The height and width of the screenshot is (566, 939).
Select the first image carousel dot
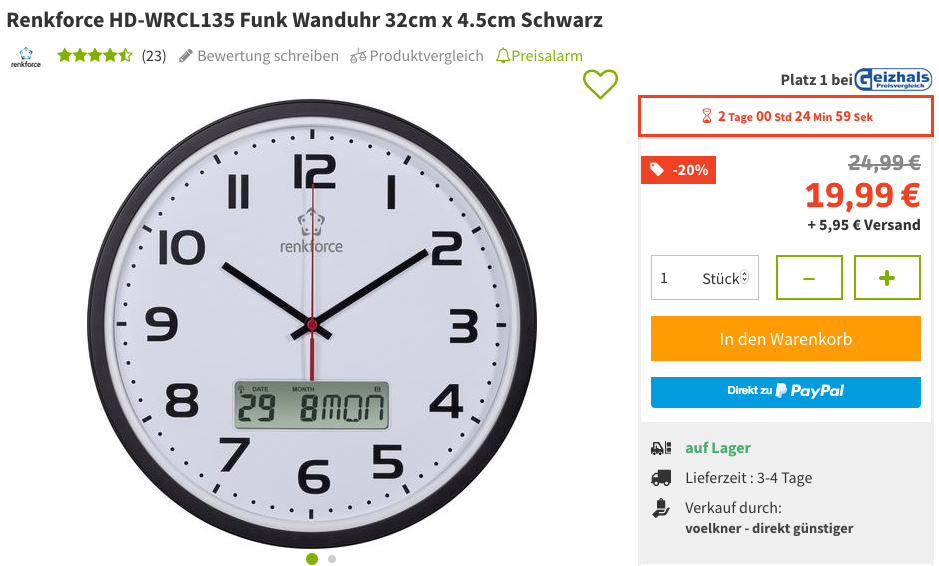click(x=312, y=559)
